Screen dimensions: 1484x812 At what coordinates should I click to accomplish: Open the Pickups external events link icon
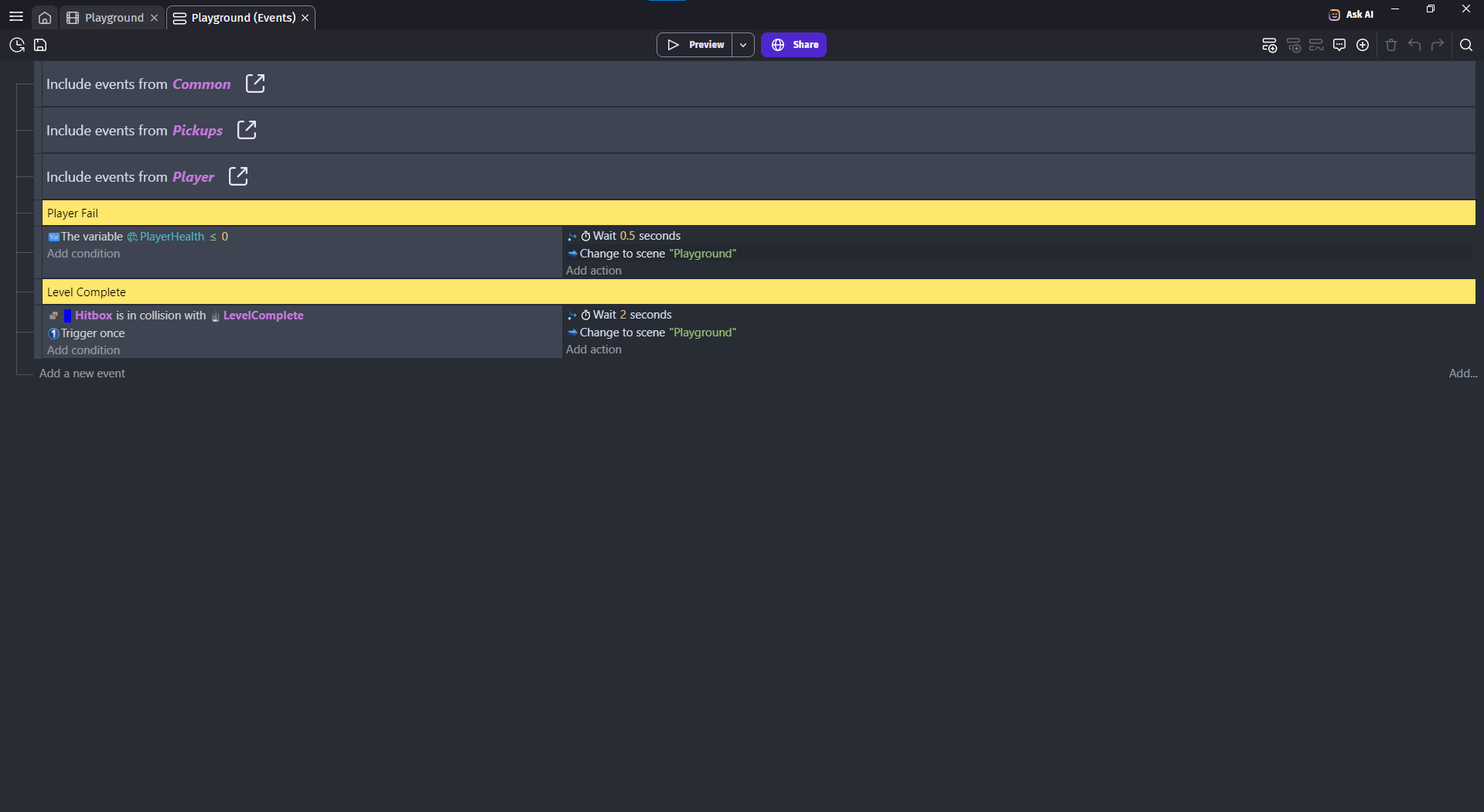(x=247, y=130)
